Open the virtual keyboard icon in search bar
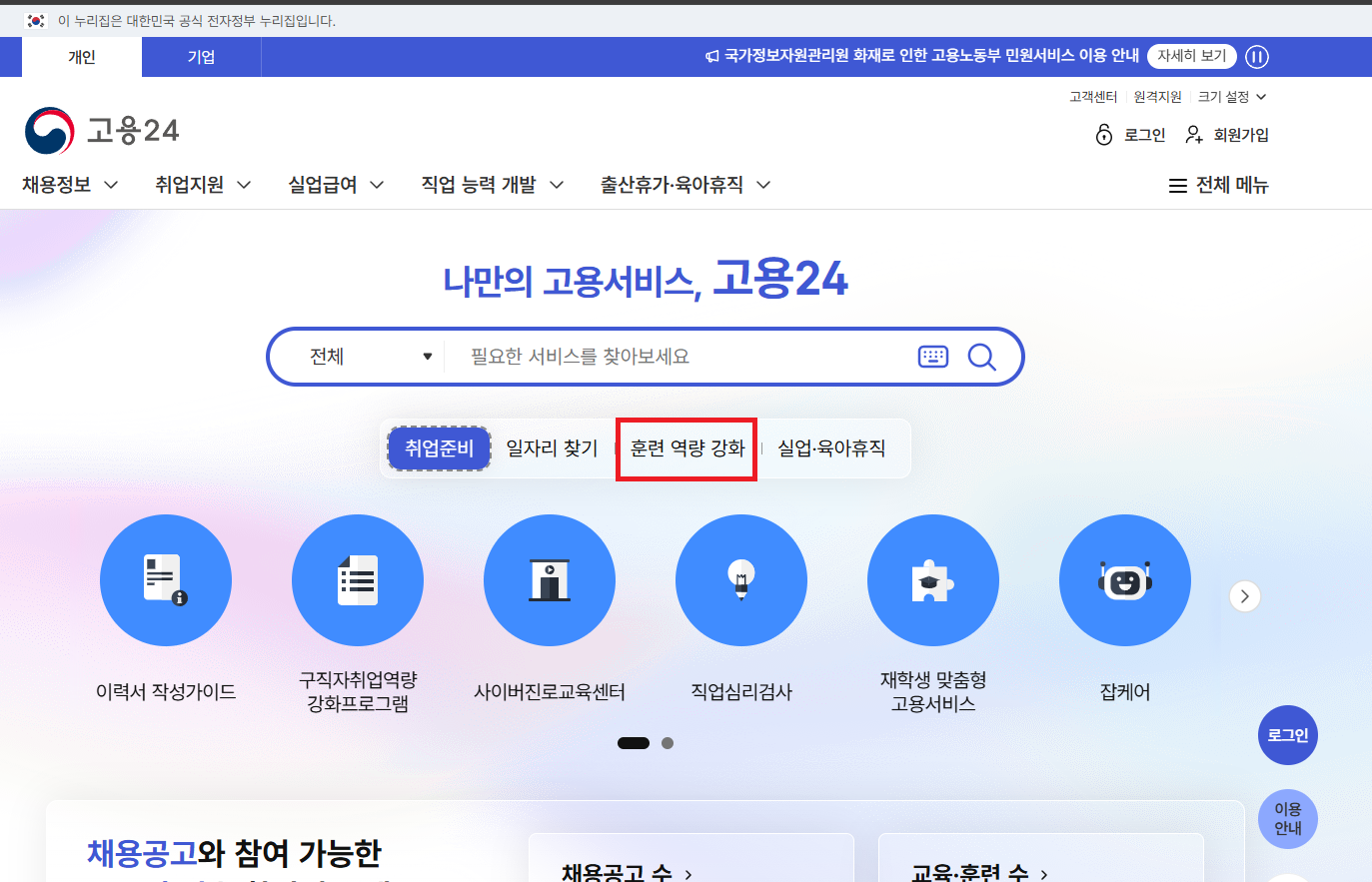 (x=932, y=356)
